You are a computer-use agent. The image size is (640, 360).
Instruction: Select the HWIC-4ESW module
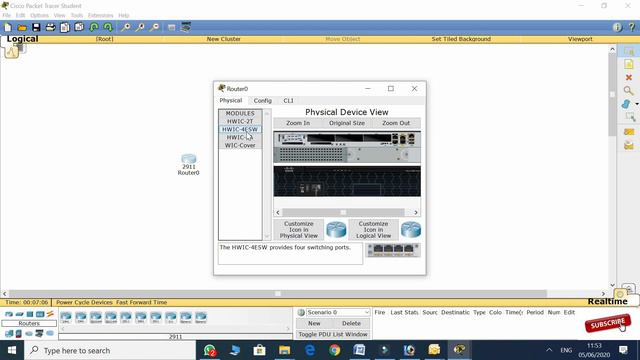point(240,129)
